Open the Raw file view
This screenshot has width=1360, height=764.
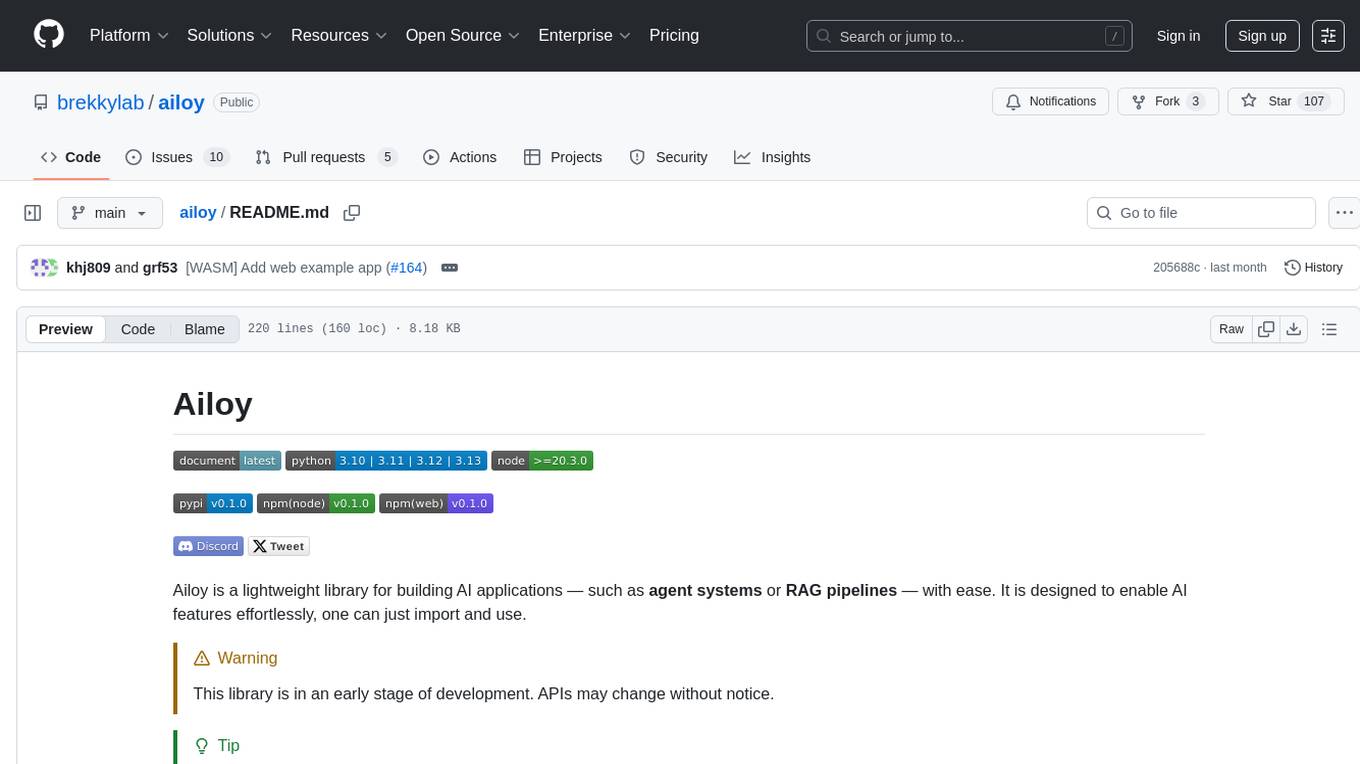tap(1231, 329)
